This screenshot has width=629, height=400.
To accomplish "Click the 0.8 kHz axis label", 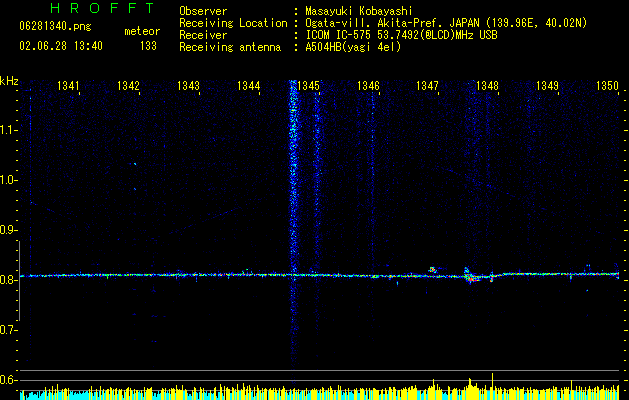I will 8,280.
